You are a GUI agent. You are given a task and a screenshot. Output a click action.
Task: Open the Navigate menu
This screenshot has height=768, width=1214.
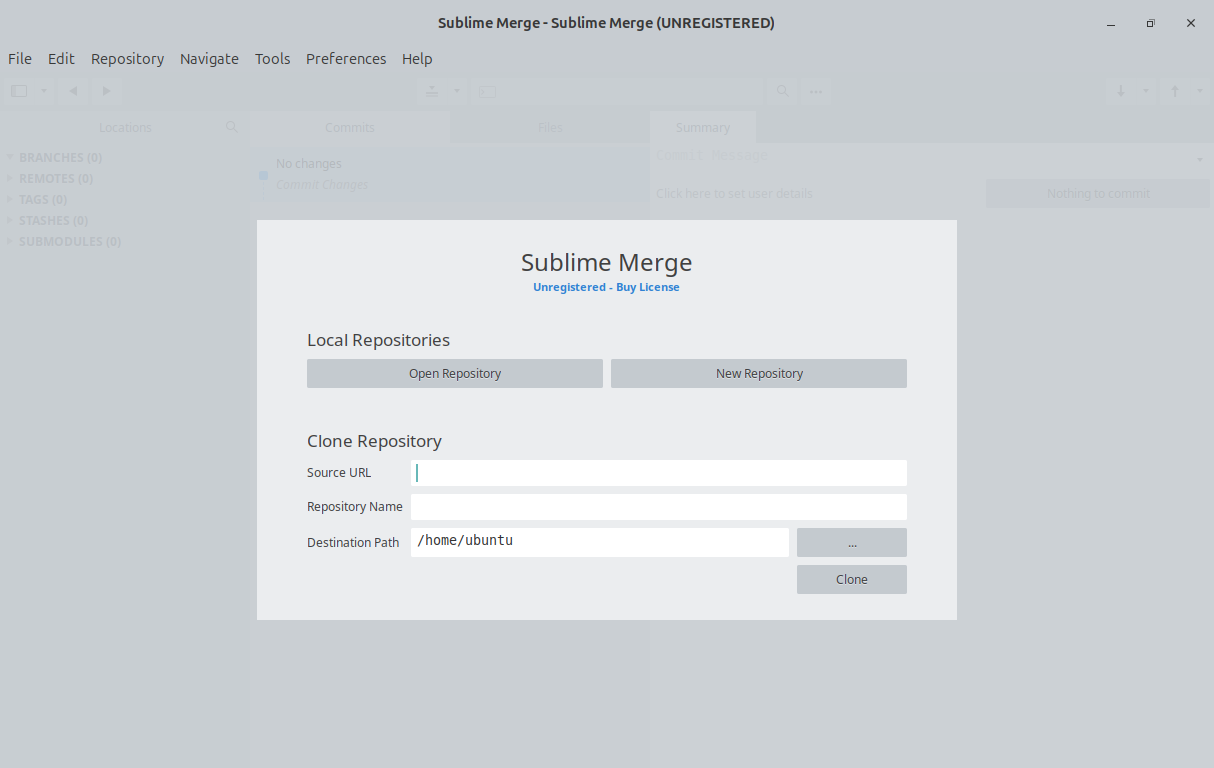[x=209, y=58]
